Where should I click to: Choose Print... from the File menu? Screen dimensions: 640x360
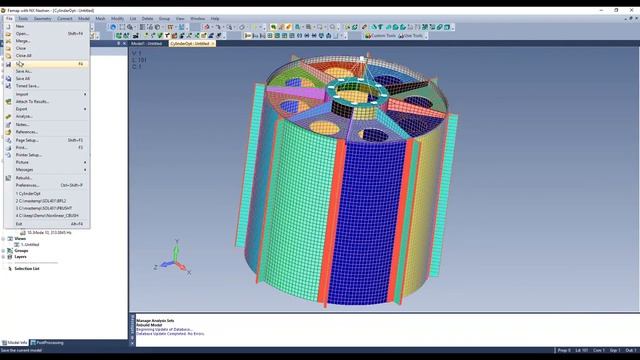point(47,147)
